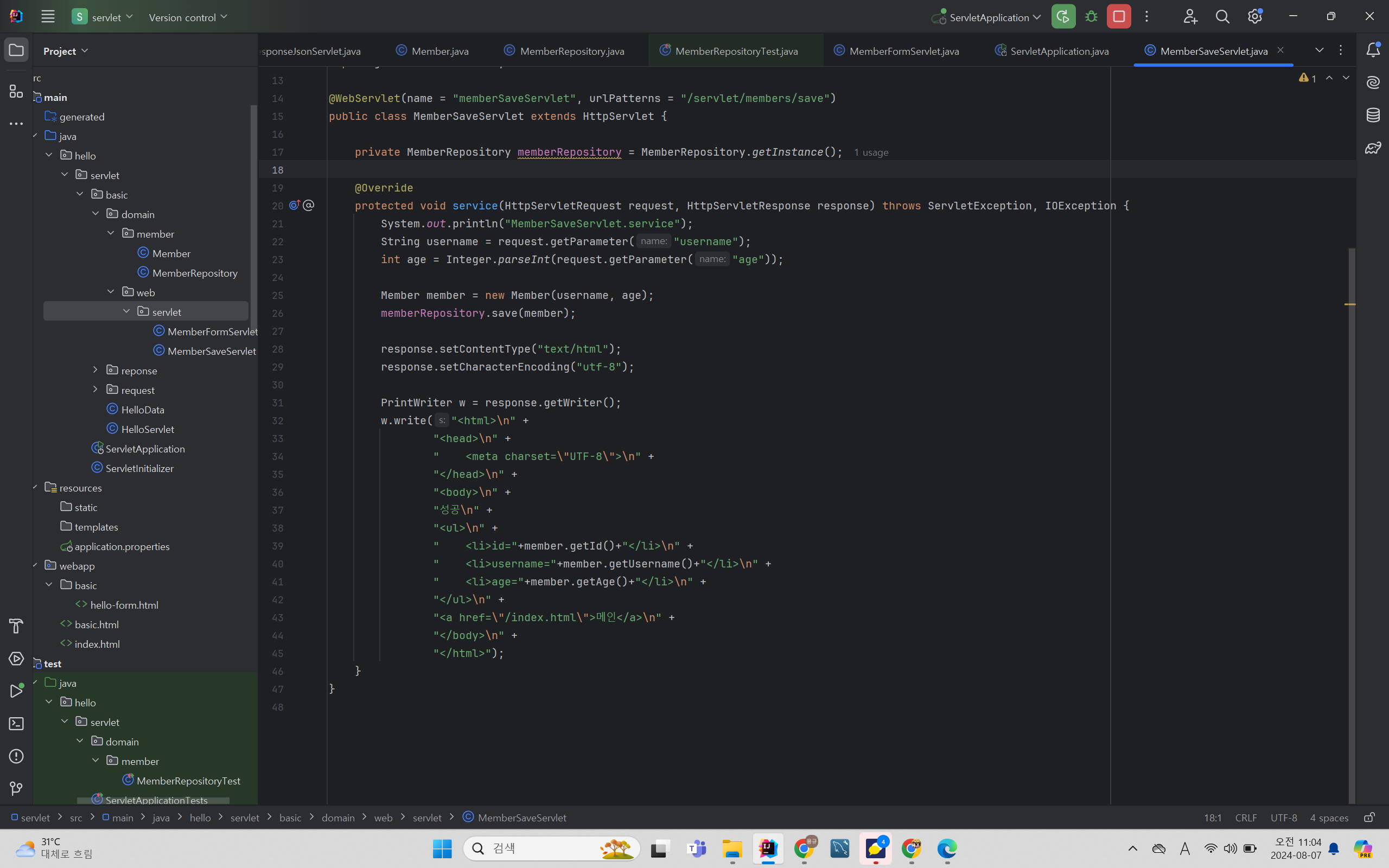Viewport: 1389px width, 868px height.
Task: Rerun ServletApplication with the green button
Action: 1063,17
